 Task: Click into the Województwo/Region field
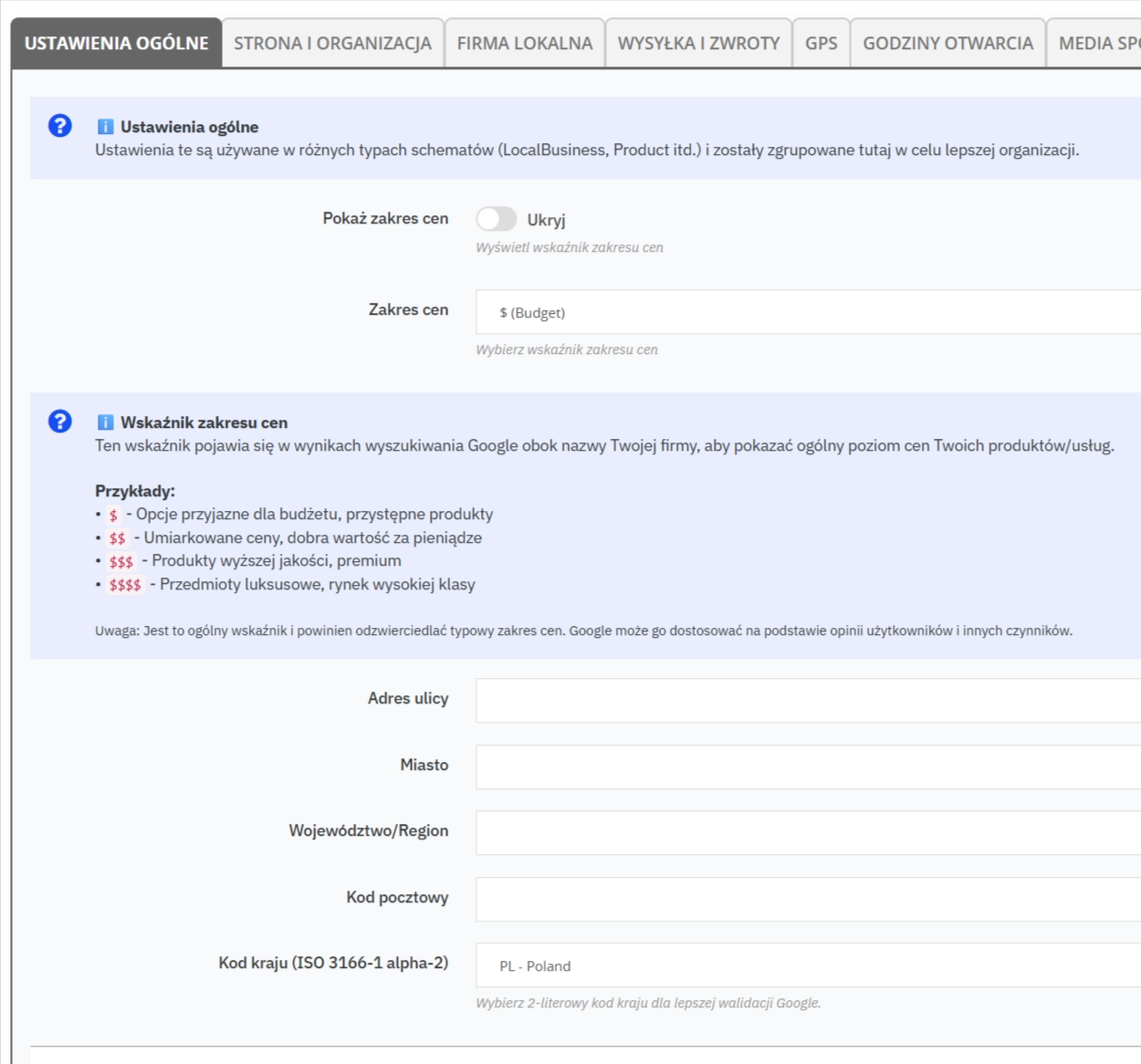click(807, 832)
